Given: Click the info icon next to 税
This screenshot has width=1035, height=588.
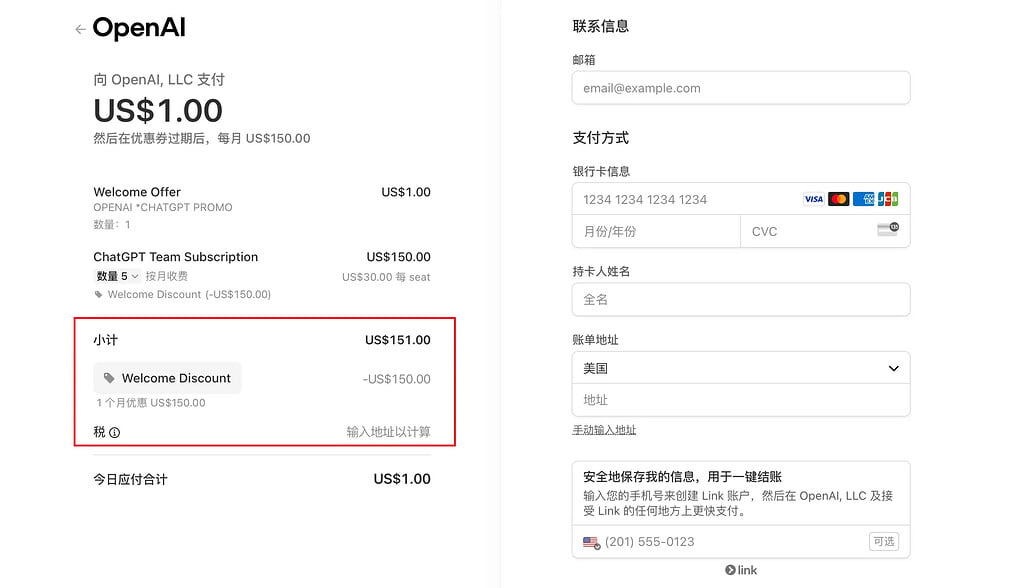Looking at the screenshot, I should [x=113, y=431].
